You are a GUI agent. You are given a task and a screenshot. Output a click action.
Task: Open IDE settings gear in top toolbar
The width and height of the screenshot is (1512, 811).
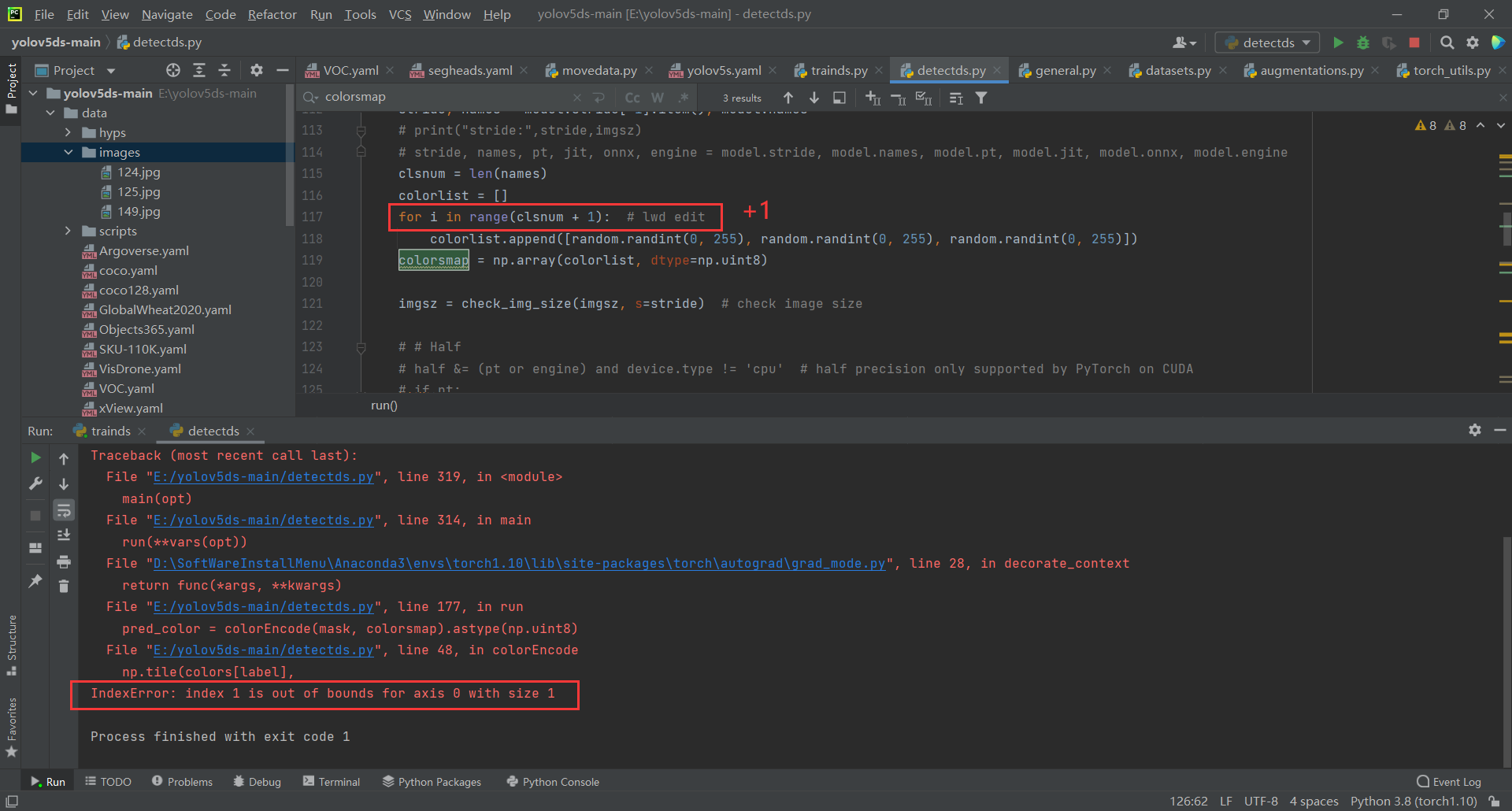click(x=1472, y=43)
